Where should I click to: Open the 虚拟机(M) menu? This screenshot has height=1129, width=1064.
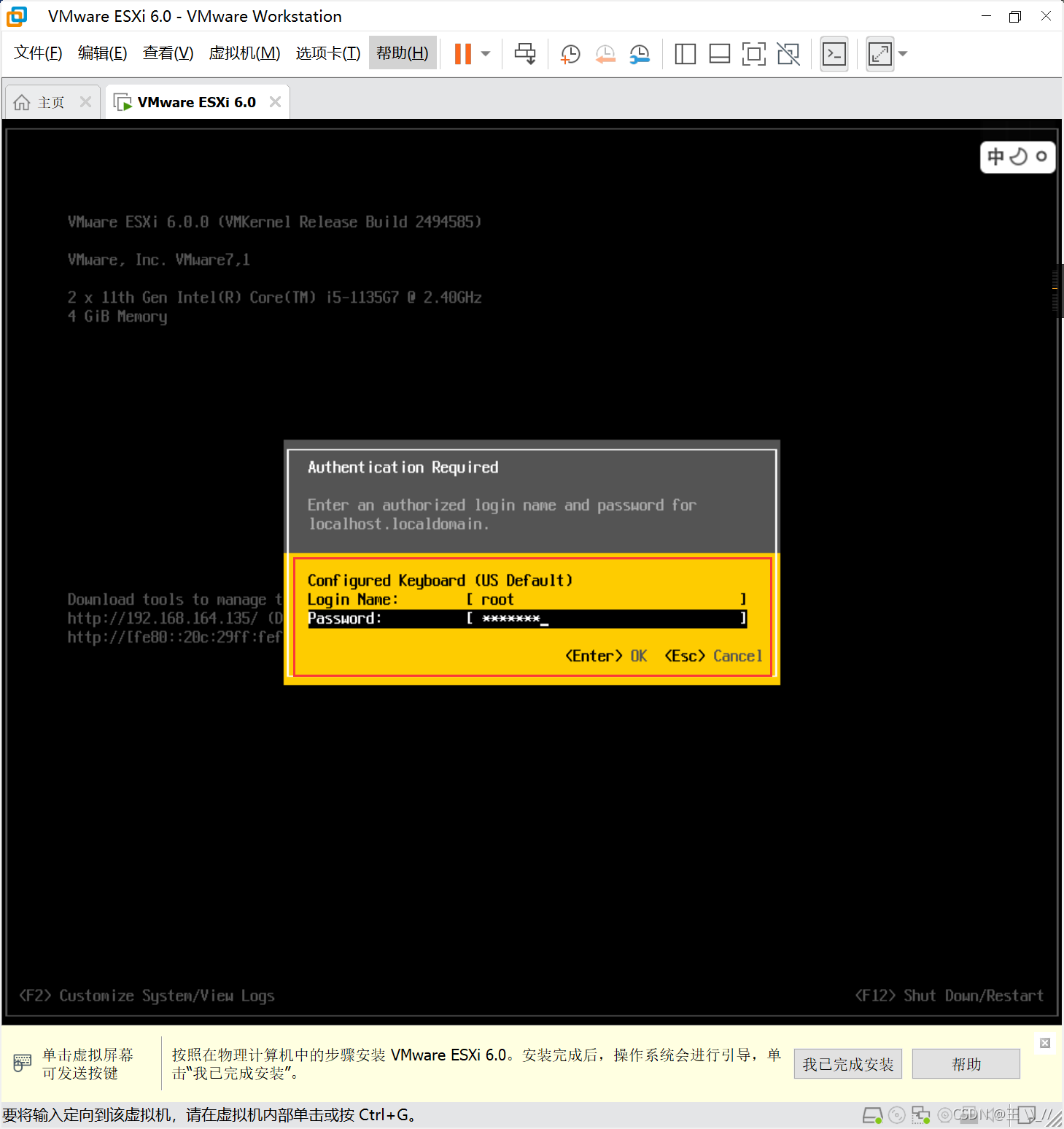pos(244,53)
